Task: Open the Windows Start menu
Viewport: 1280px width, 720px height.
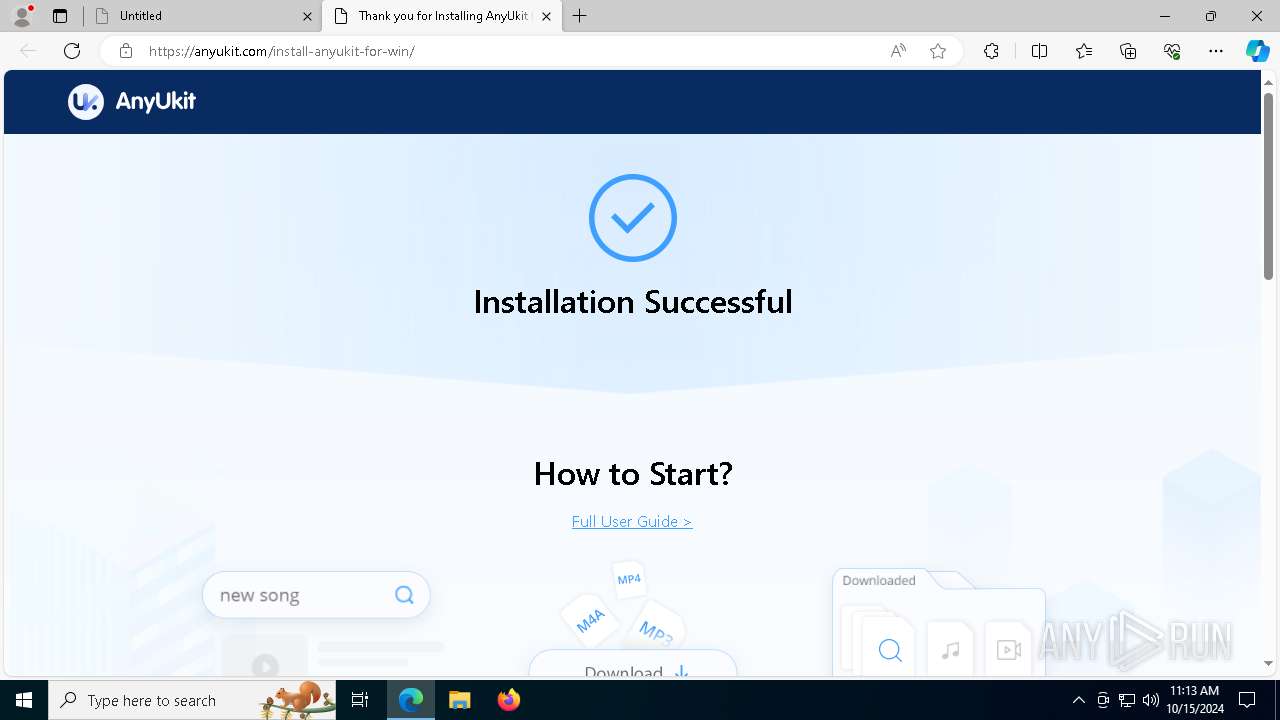Action: pyautogui.click(x=24, y=700)
